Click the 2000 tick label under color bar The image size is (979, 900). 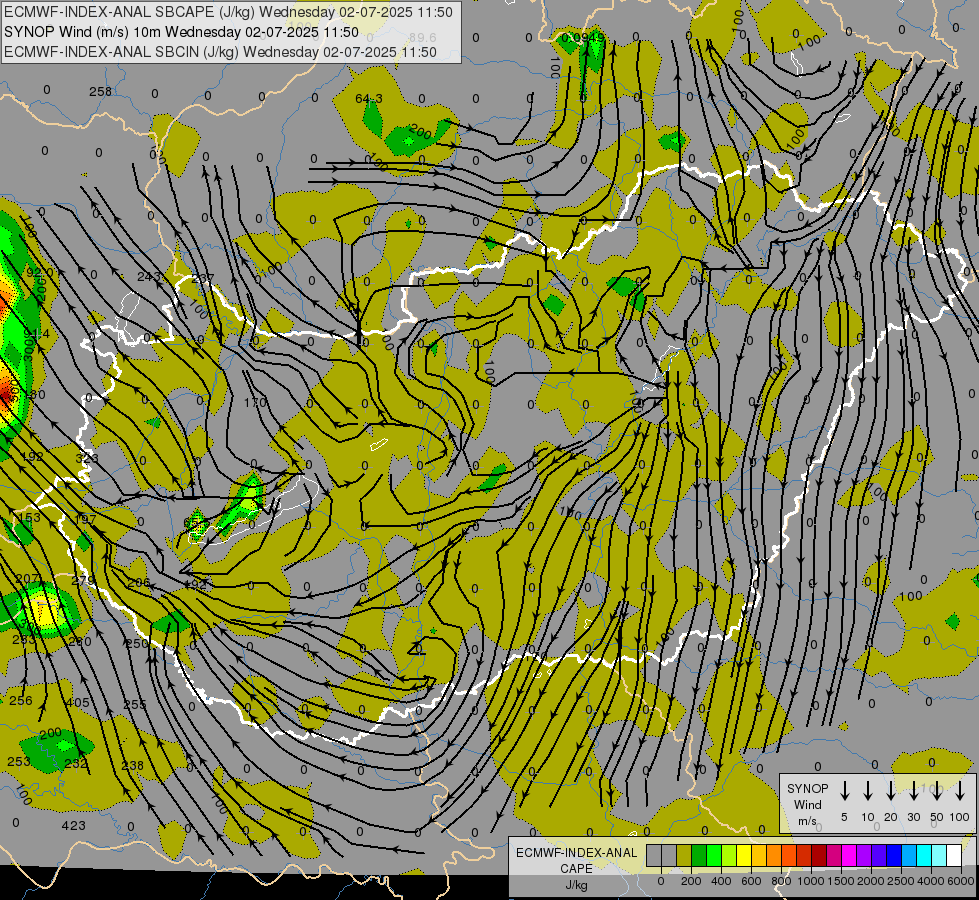coord(871,881)
